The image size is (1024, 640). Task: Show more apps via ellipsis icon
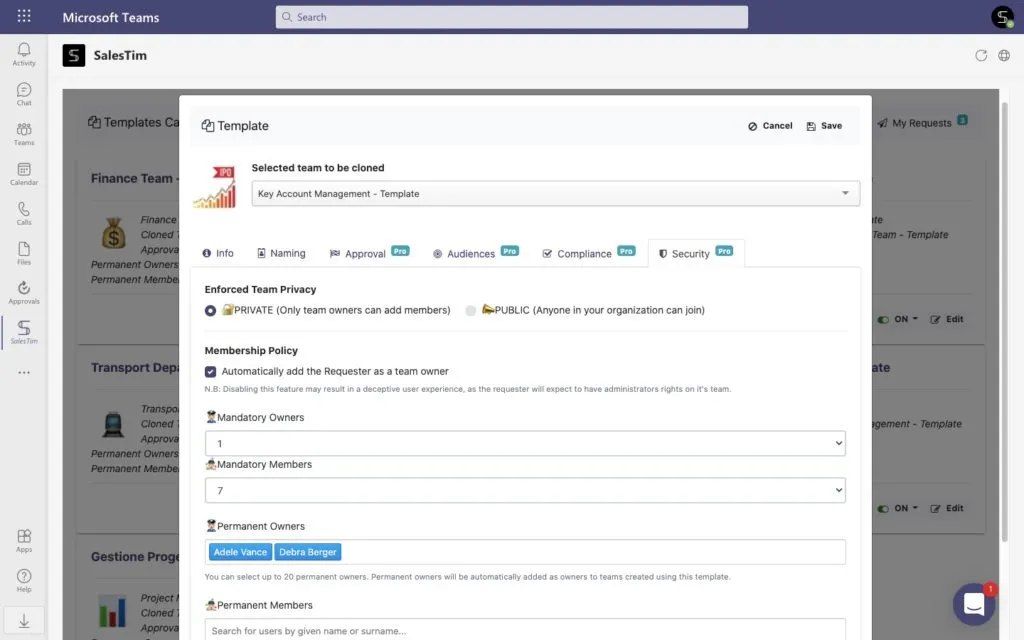tap(24, 372)
